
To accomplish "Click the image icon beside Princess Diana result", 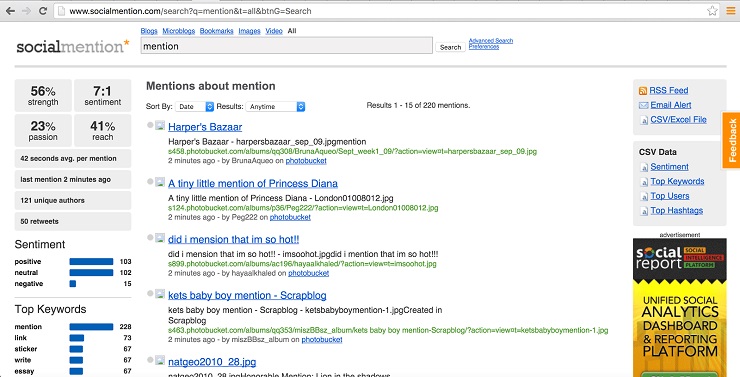I will (160, 182).
